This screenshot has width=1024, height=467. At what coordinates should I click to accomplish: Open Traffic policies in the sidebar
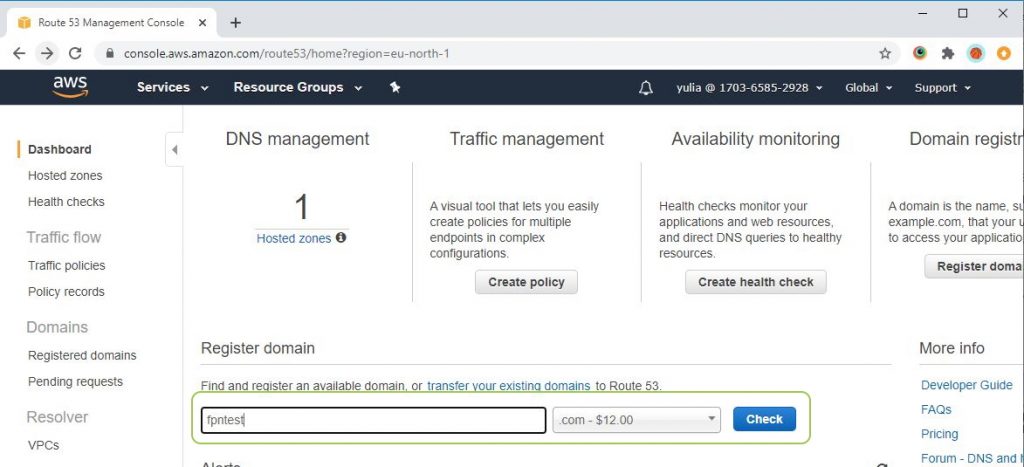67,266
